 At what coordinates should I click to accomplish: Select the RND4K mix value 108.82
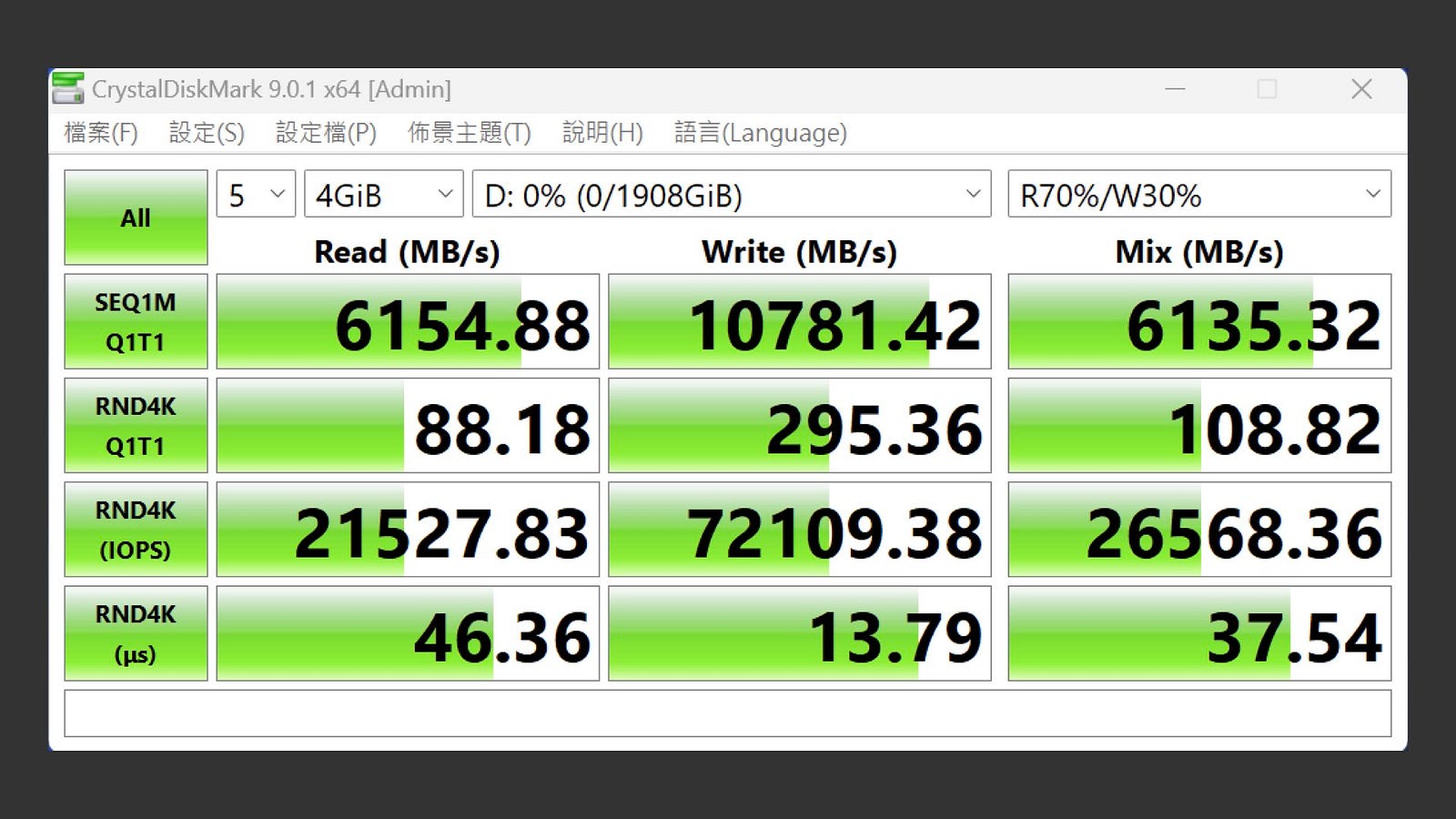pos(1199,425)
